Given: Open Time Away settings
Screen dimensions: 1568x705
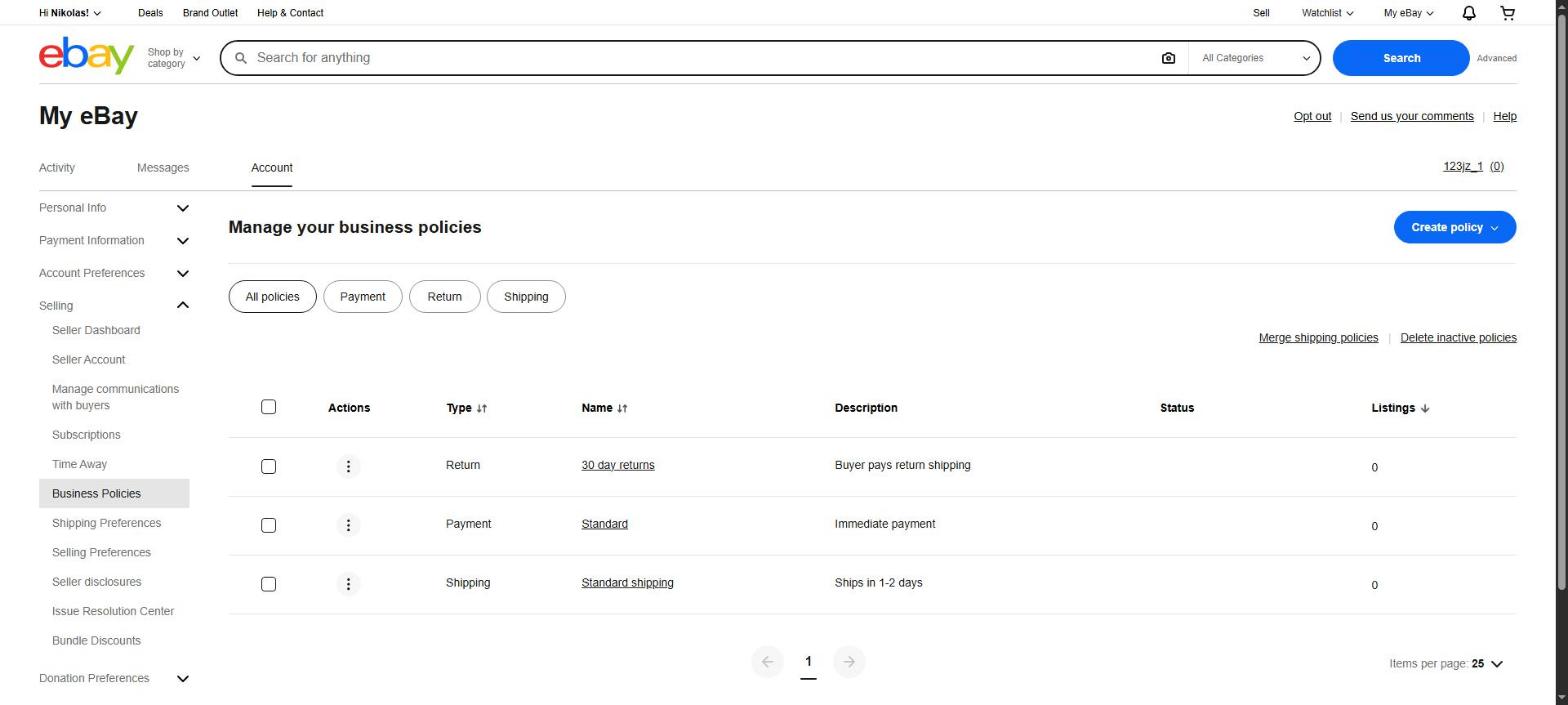Looking at the screenshot, I should (x=79, y=465).
